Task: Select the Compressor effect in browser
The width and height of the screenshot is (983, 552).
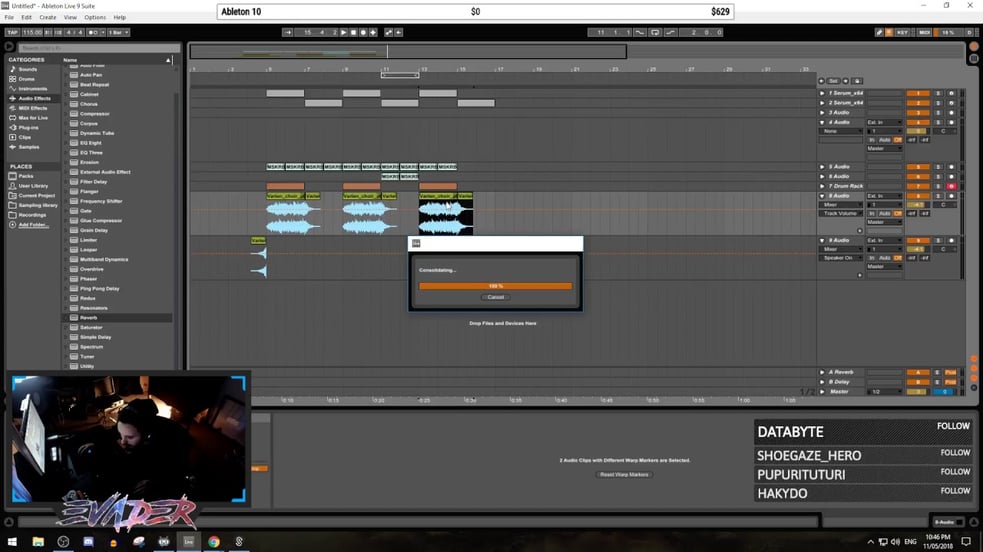Action: (x=95, y=113)
